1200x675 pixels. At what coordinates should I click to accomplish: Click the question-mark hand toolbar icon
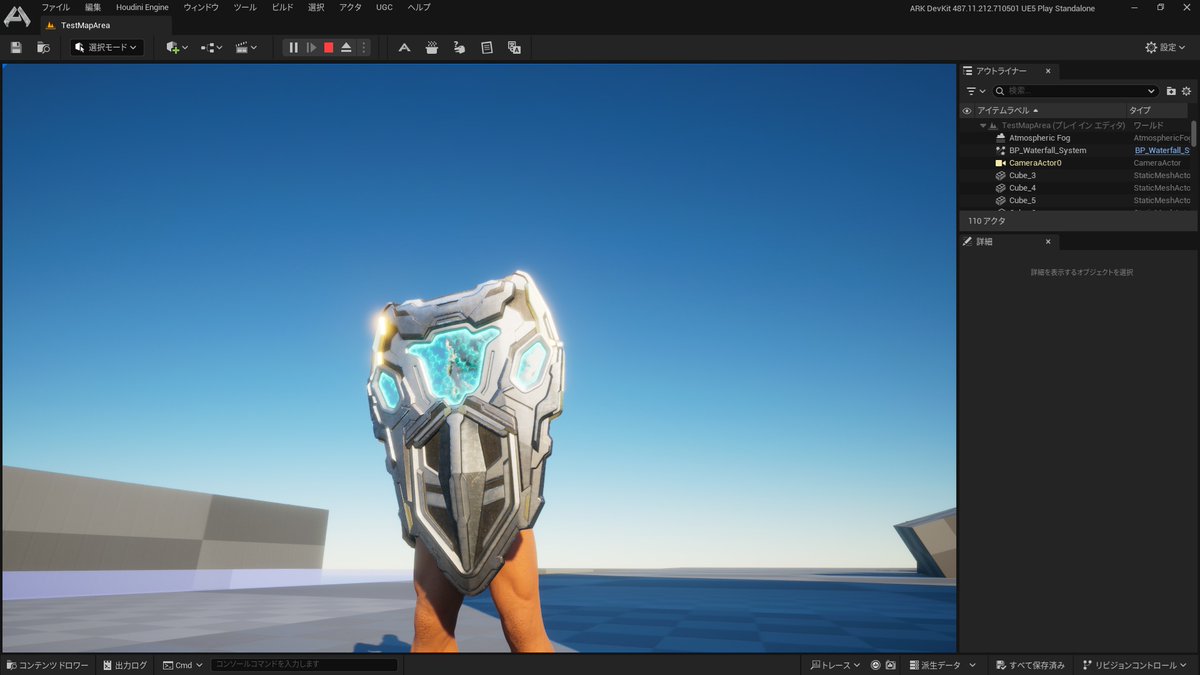tap(459, 47)
